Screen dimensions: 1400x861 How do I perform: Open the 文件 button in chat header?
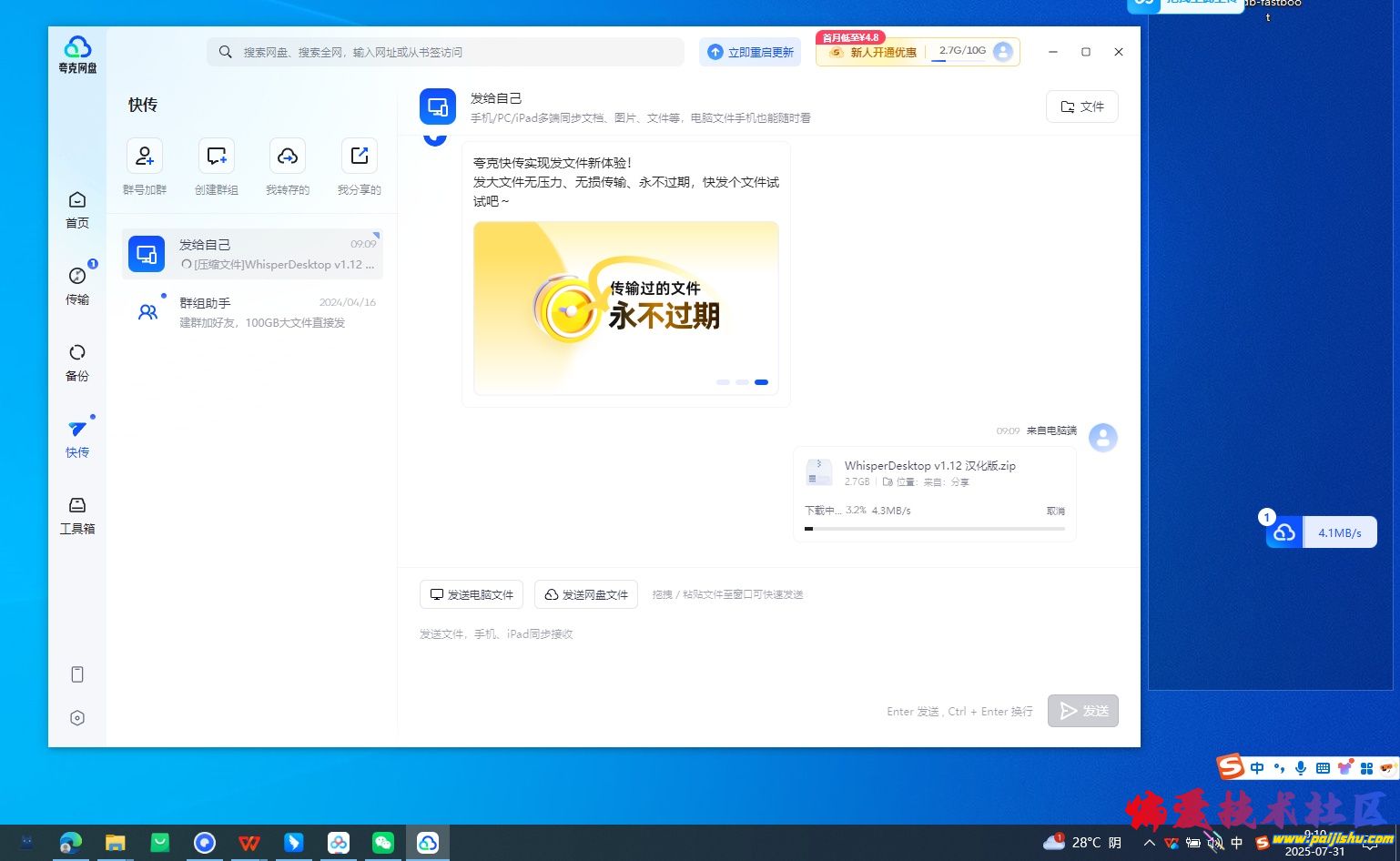click(1082, 106)
